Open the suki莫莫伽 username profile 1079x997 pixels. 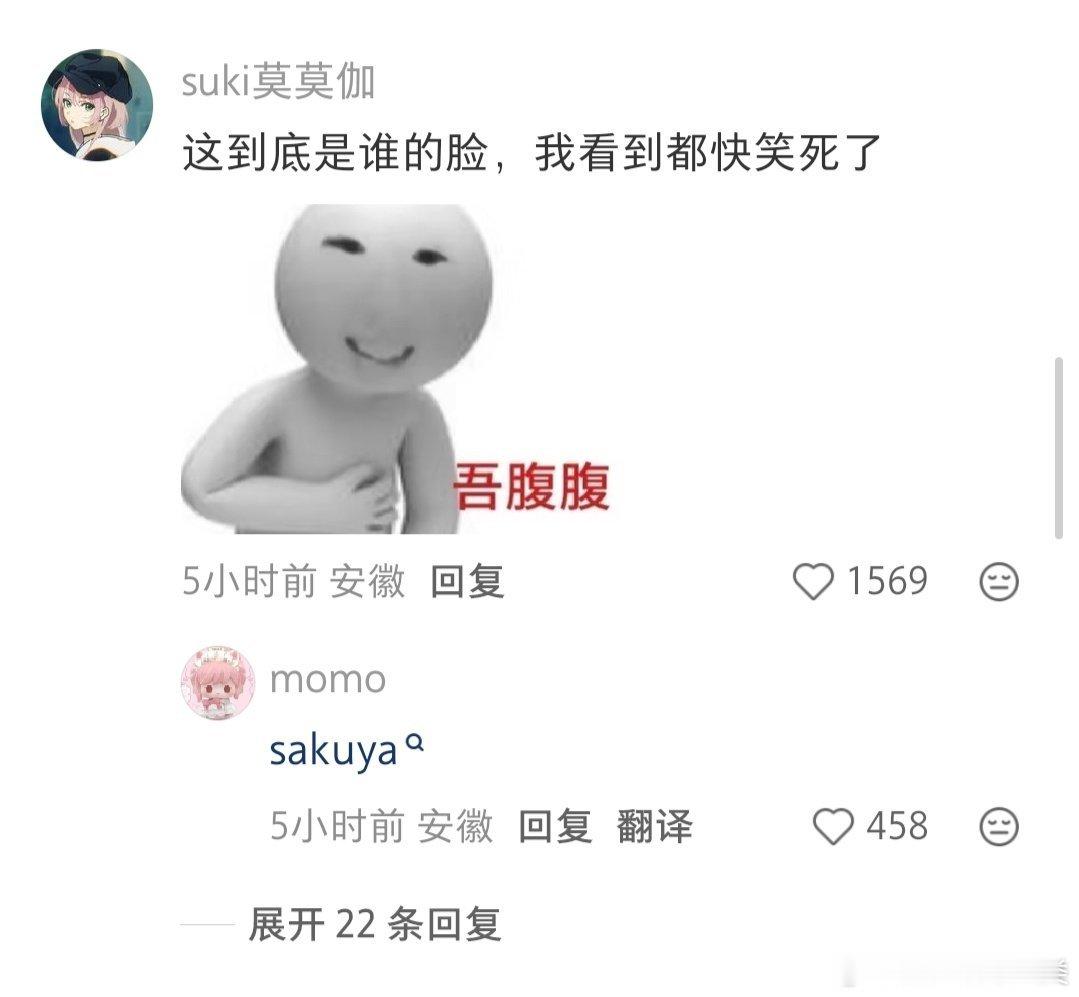point(278,82)
